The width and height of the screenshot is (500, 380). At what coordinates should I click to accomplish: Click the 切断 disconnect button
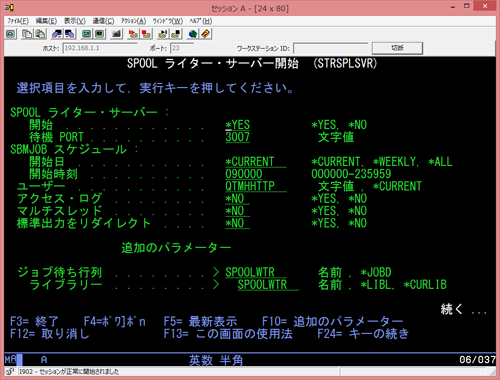click(x=397, y=48)
